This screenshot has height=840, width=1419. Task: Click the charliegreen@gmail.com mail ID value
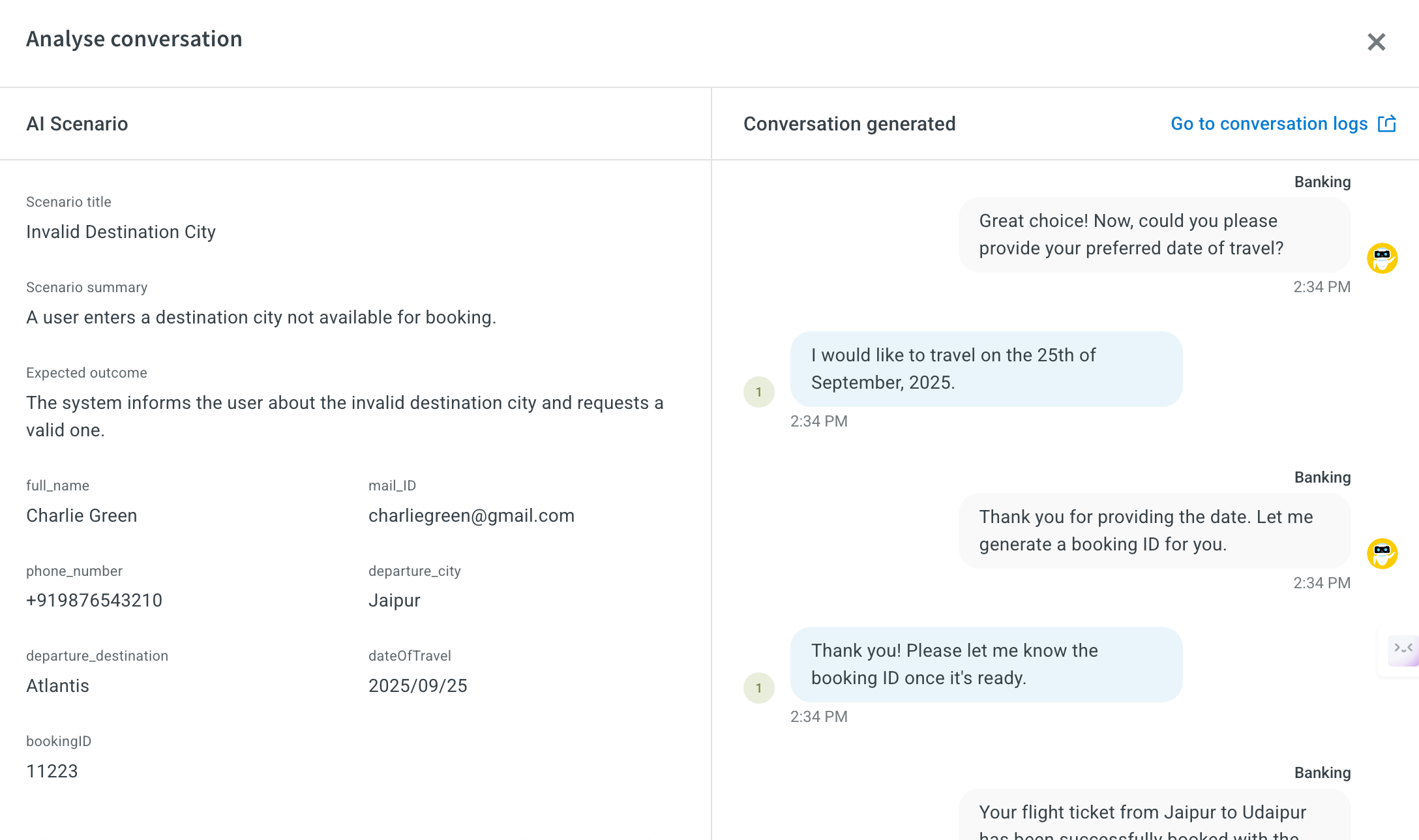tap(471, 516)
